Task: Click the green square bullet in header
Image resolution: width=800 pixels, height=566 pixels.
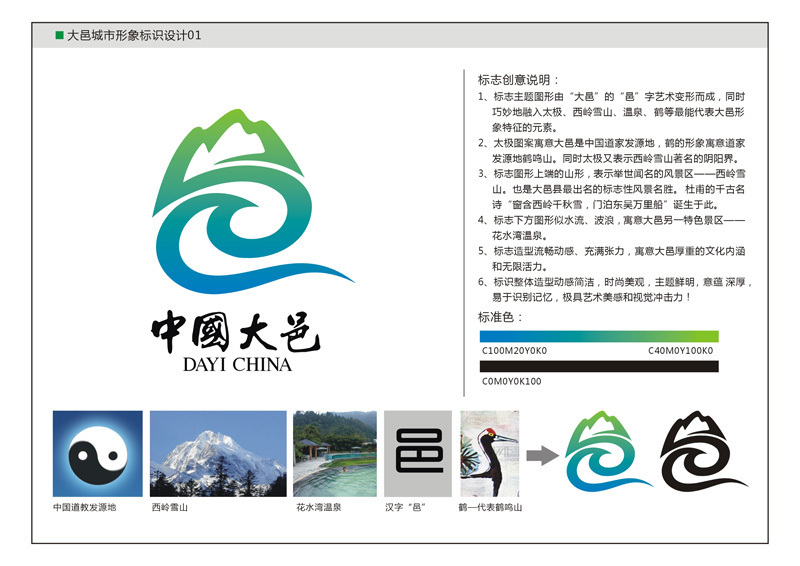Action: (x=59, y=35)
